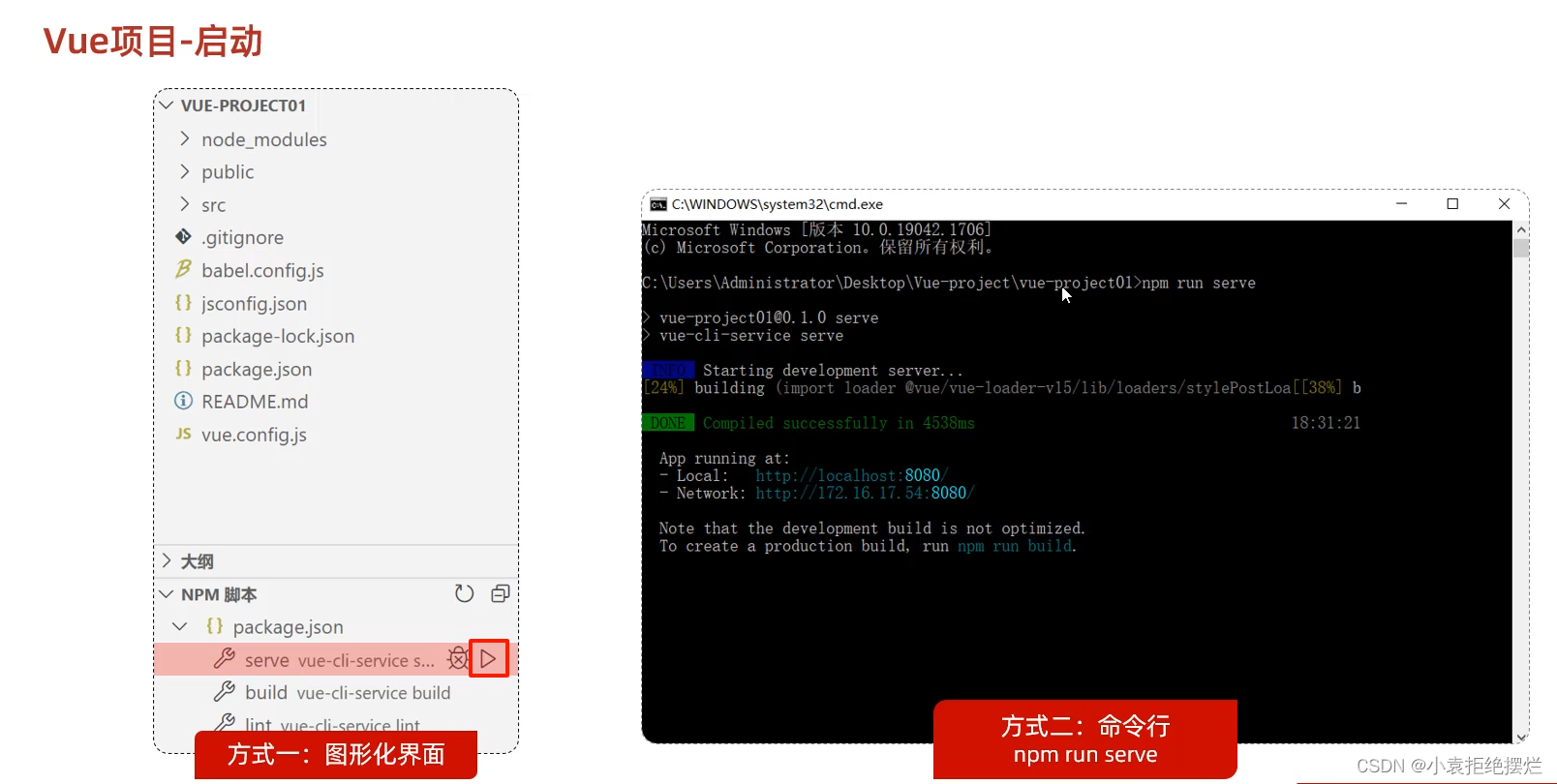Collapse all NPM scripts icon
The height and width of the screenshot is (784, 1557).
(501, 593)
